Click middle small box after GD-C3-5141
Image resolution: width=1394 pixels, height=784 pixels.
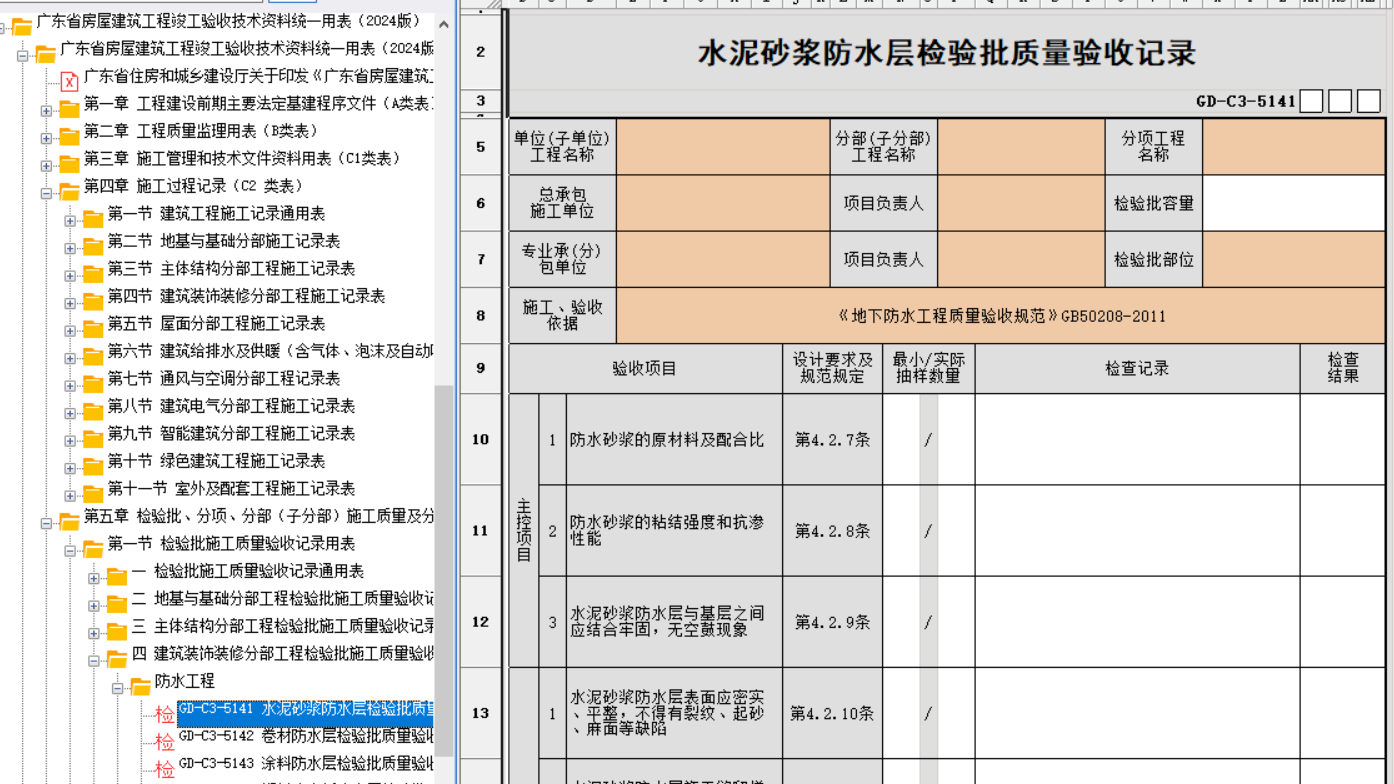(x=1340, y=101)
